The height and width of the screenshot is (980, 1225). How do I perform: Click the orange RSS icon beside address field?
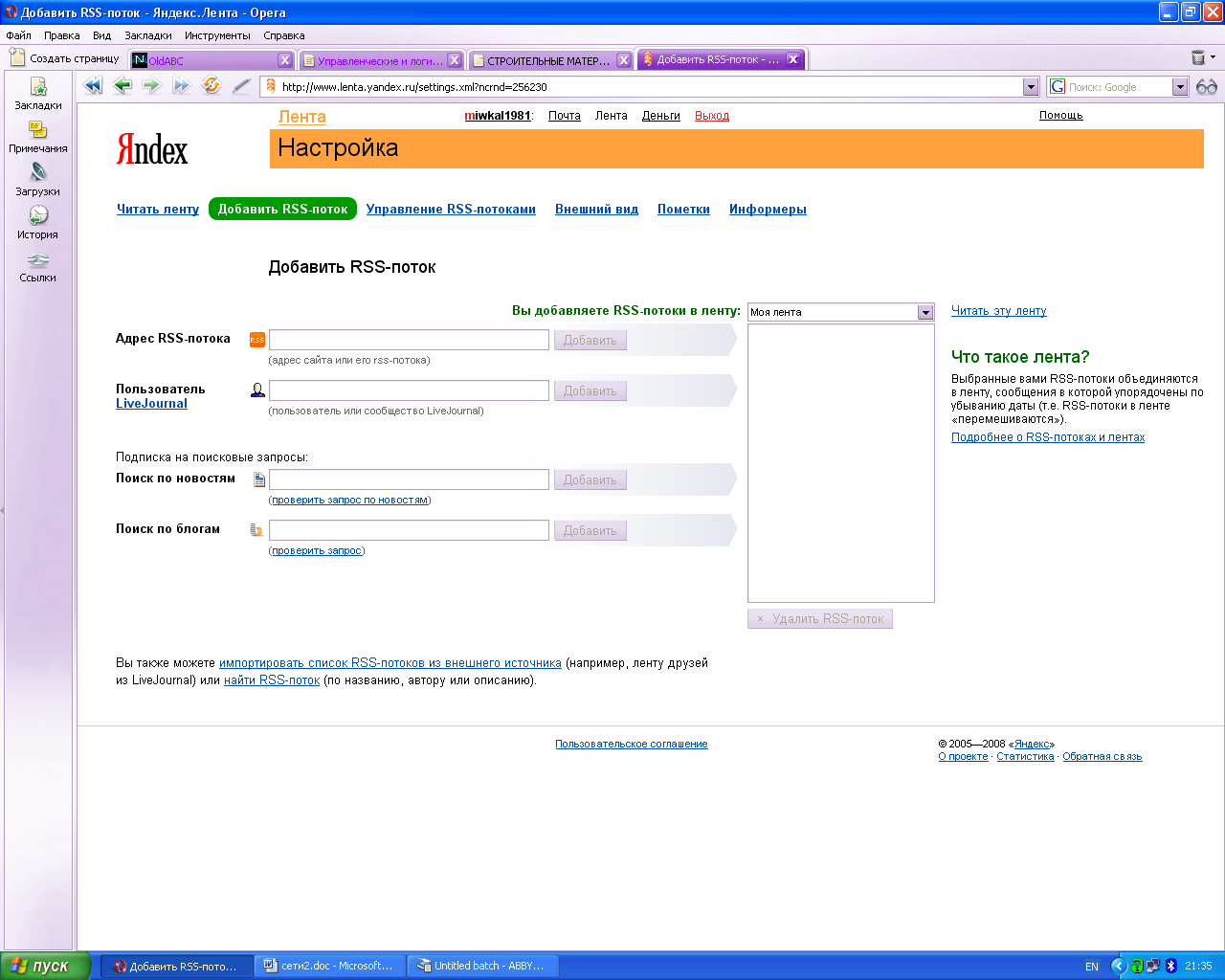257,340
